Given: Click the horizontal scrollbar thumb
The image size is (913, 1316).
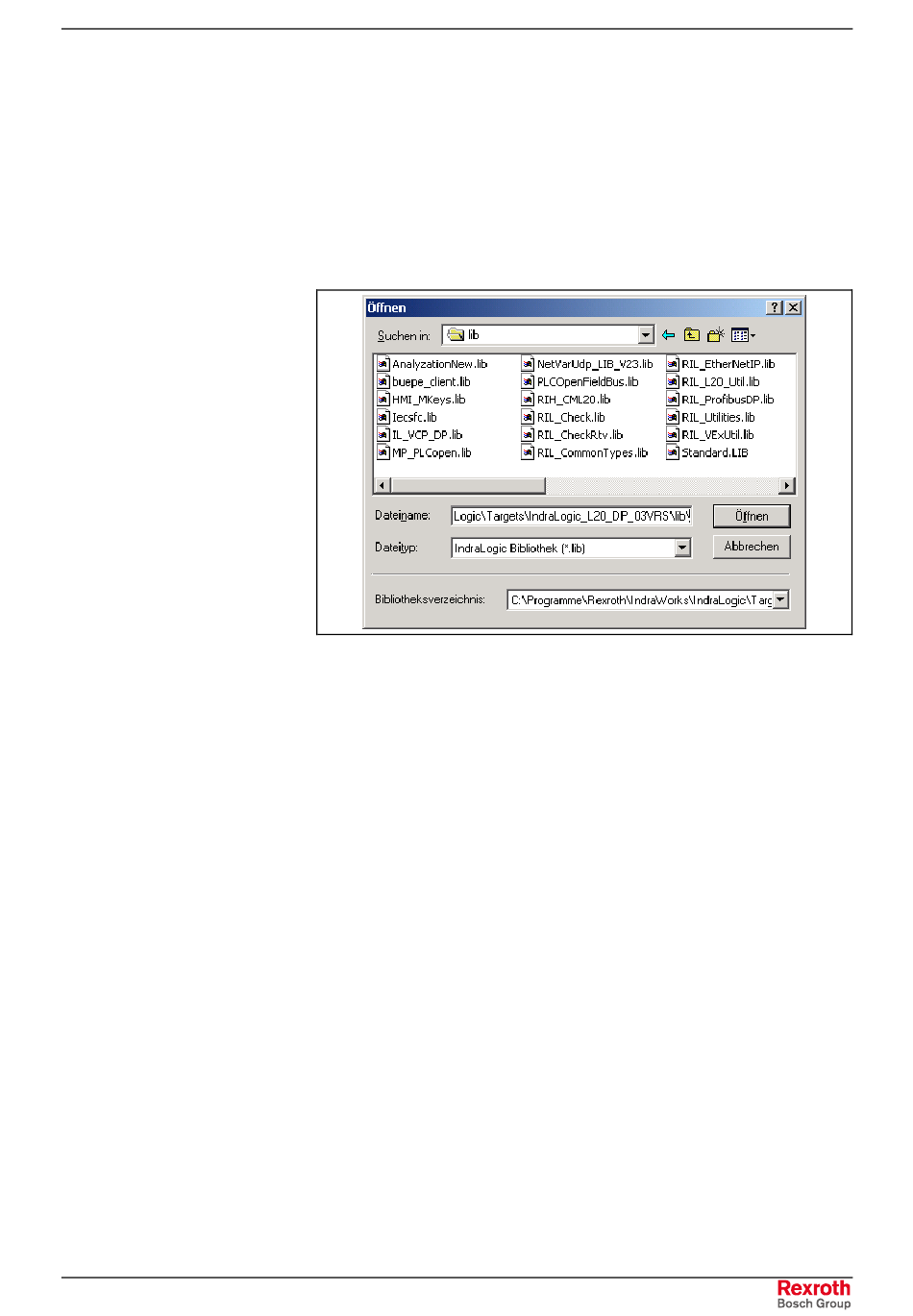Looking at the screenshot, I should [x=468, y=486].
